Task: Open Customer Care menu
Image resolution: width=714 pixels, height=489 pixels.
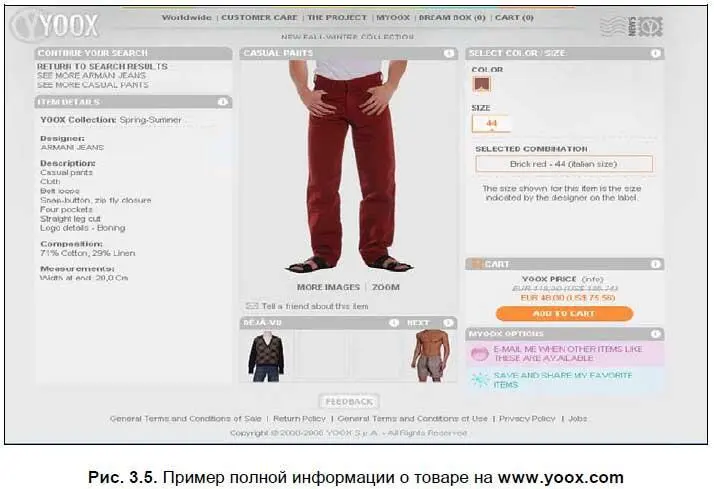Action: (259, 17)
